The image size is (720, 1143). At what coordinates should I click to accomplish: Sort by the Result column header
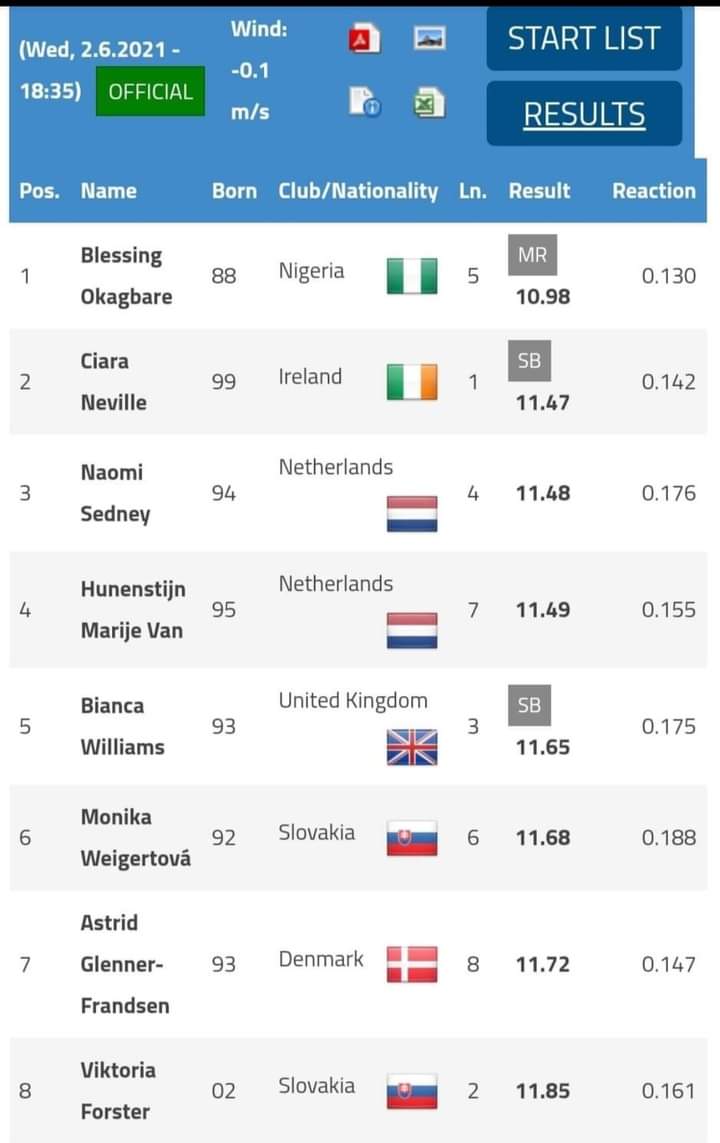point(539,191)
